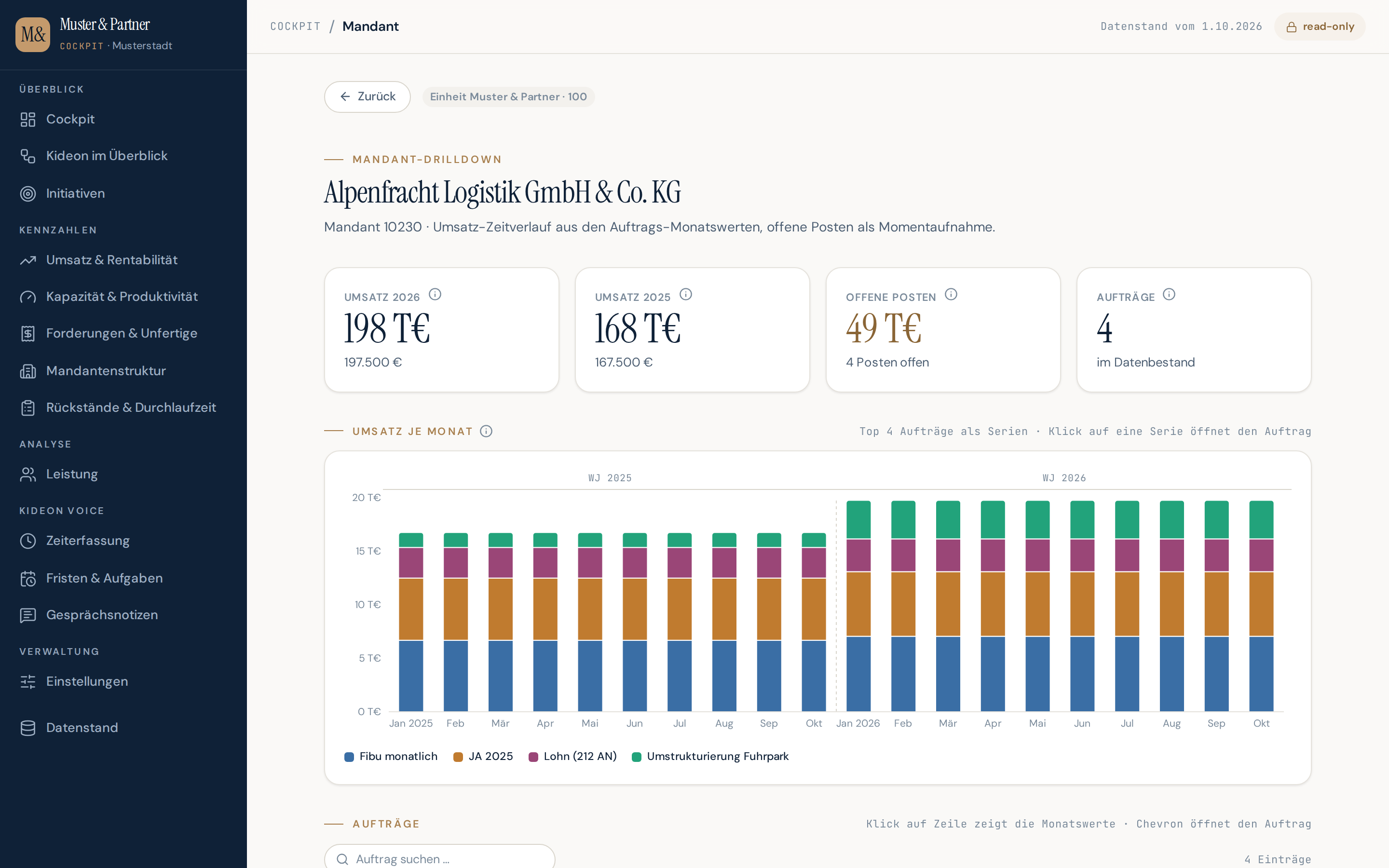The width and height of the screenshot is (1389, 868).
Task: Open Umsatz & Rentabilität trend icon
Action: 27,260
